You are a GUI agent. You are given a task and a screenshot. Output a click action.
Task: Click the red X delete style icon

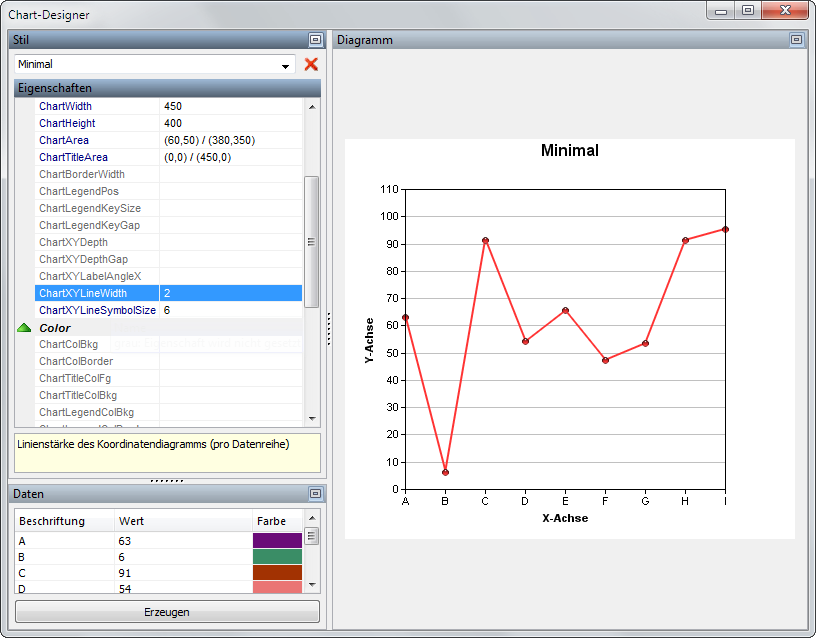tap(311, 64)
